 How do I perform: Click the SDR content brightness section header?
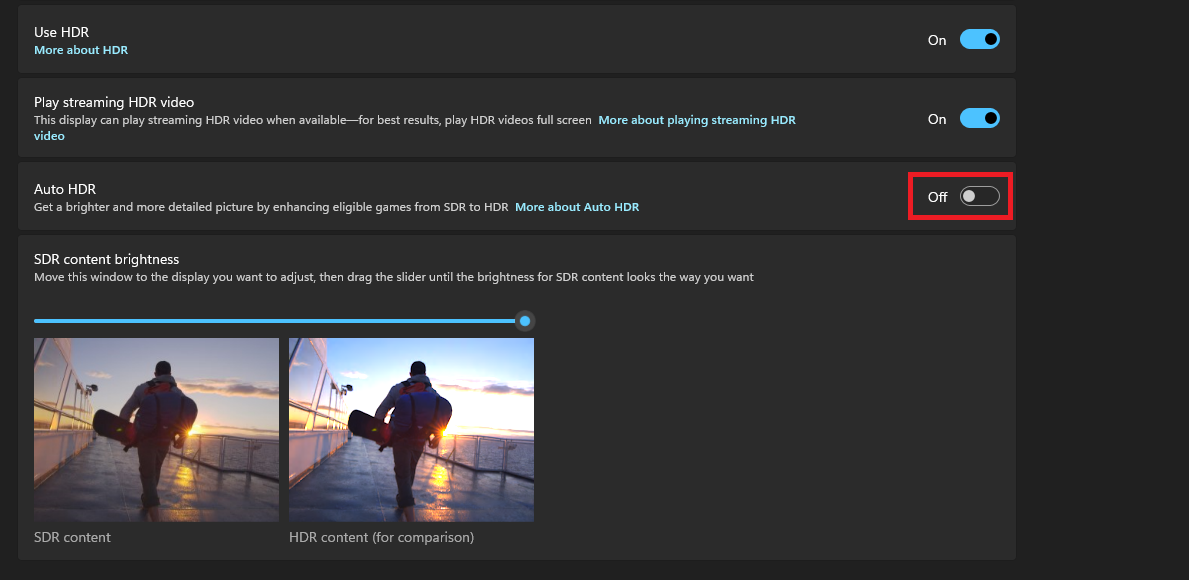(x=106, y=259)
